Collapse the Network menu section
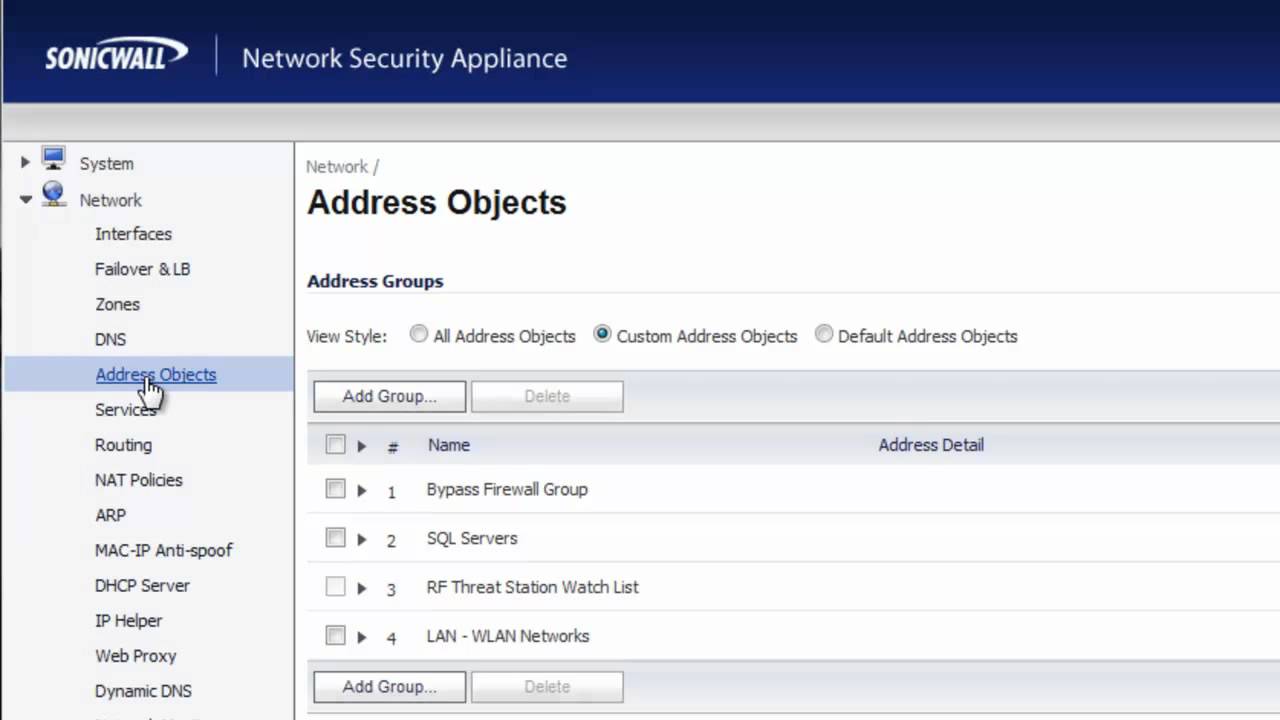Viewport: 1280px width, 720px height. click(25, 200)
